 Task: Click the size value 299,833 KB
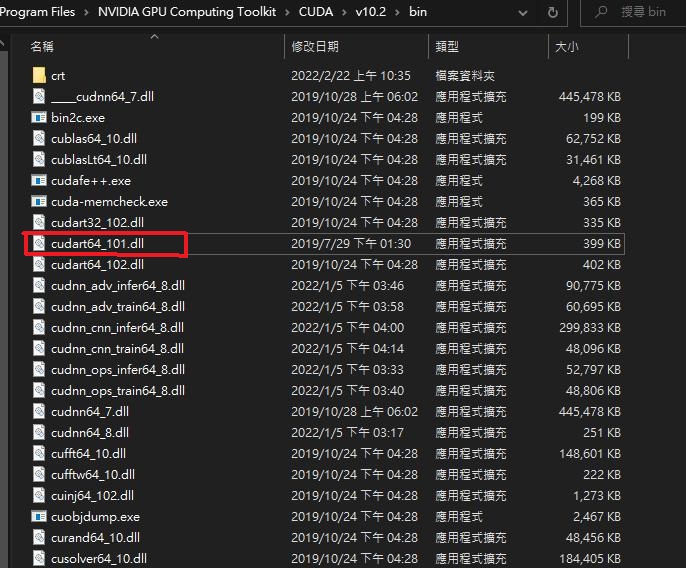tap(590, 327)
